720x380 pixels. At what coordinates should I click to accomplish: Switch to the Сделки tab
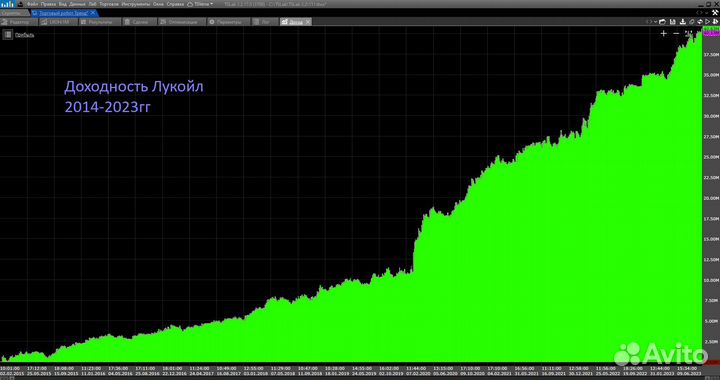tap(140, 22)
